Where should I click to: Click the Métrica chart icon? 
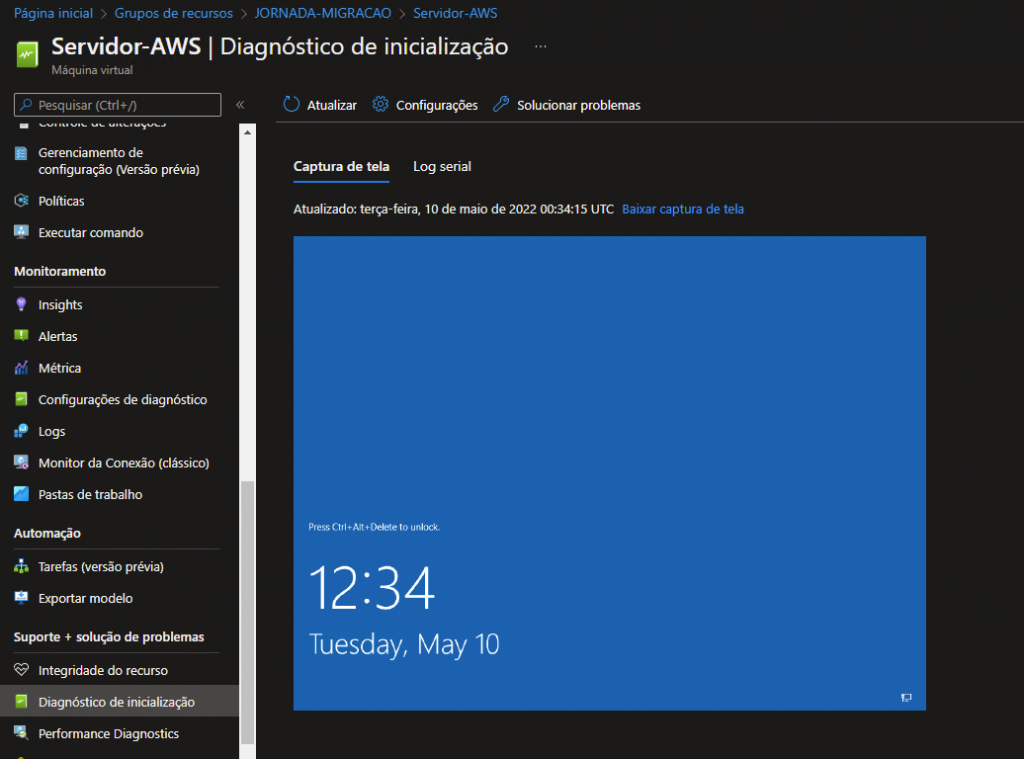click(21, 368)
